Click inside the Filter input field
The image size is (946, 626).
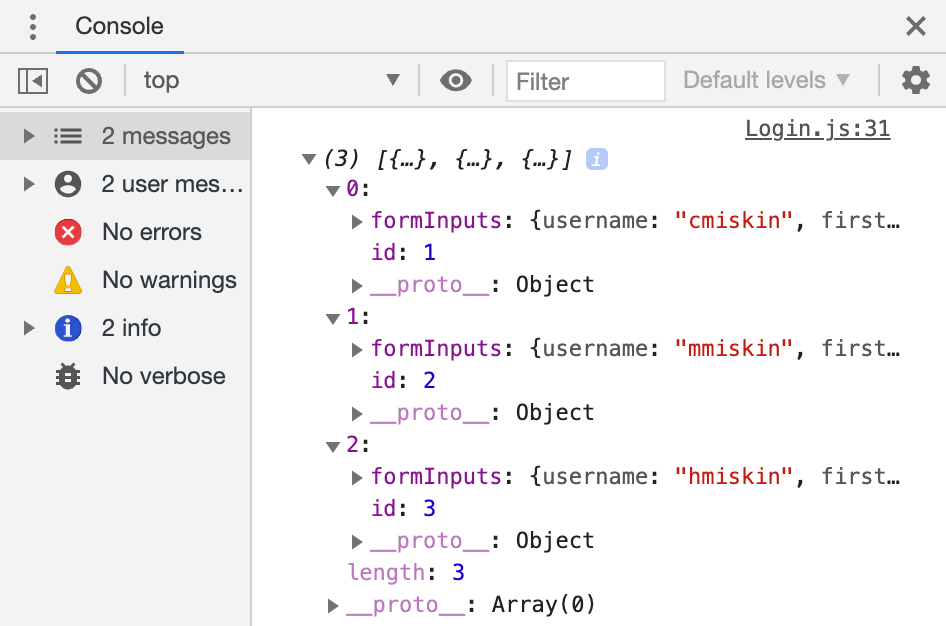tap(586, 80)
